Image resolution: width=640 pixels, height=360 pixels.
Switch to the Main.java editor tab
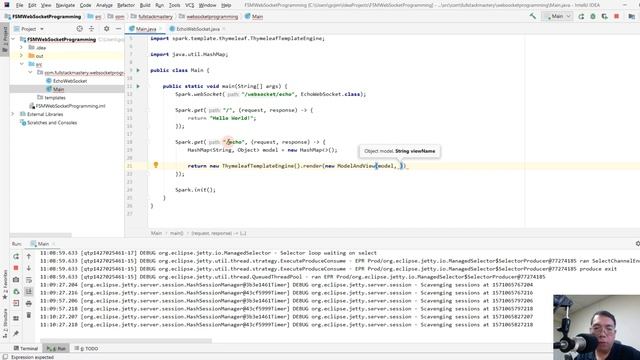pos(146,29)
